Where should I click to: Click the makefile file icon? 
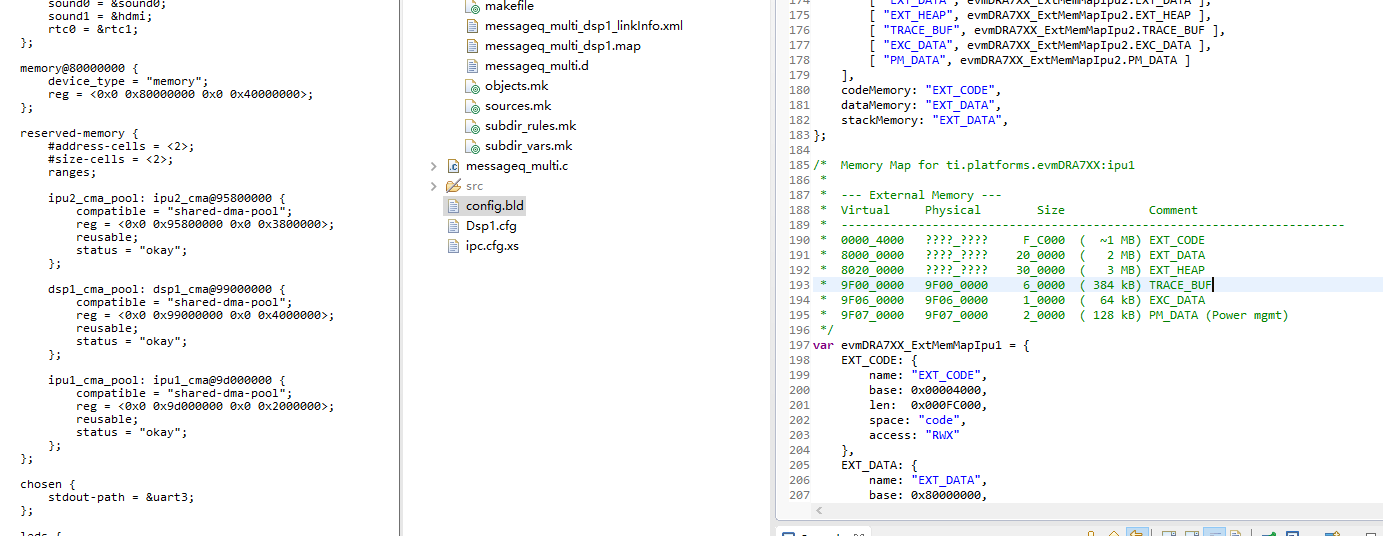coord(473,6)
